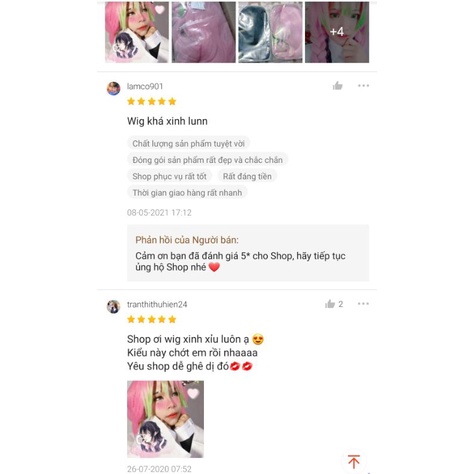474x474 pixels.
Task: Open the username link tranthithuhien24
Action: (157, 304)
